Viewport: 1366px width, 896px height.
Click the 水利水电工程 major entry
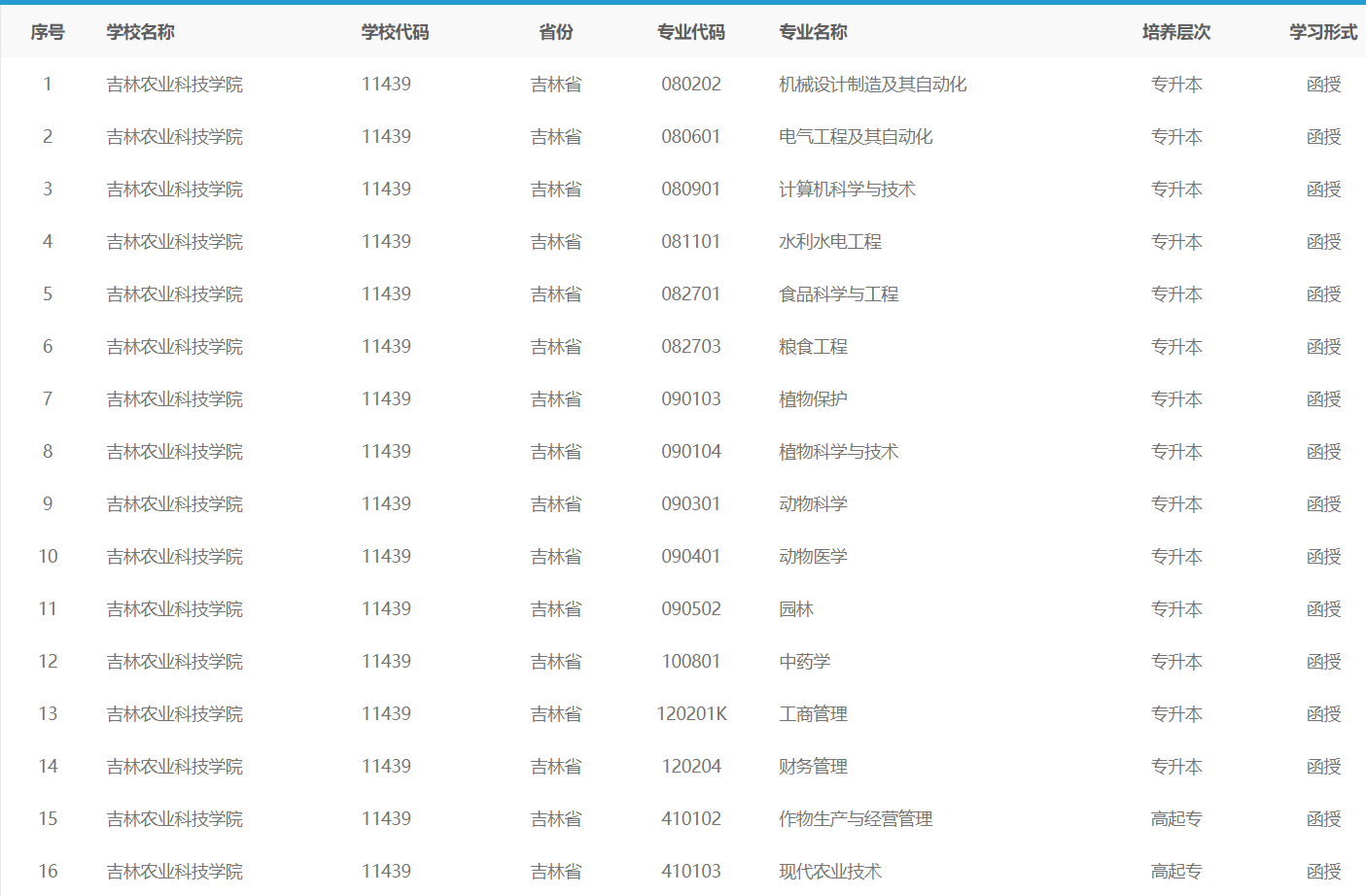point(829,242)
